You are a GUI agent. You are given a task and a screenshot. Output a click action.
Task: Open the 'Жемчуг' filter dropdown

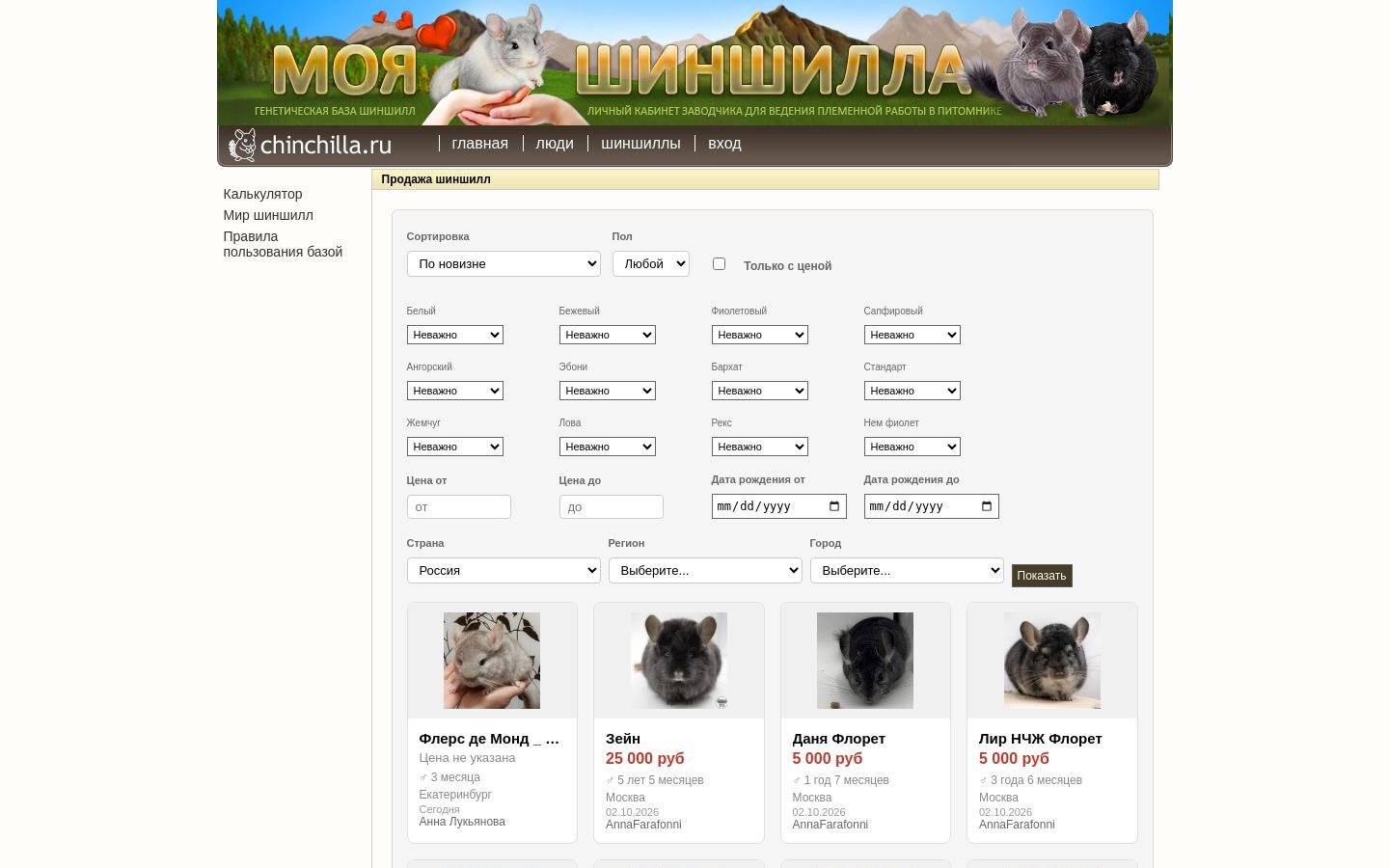[455, 447]
